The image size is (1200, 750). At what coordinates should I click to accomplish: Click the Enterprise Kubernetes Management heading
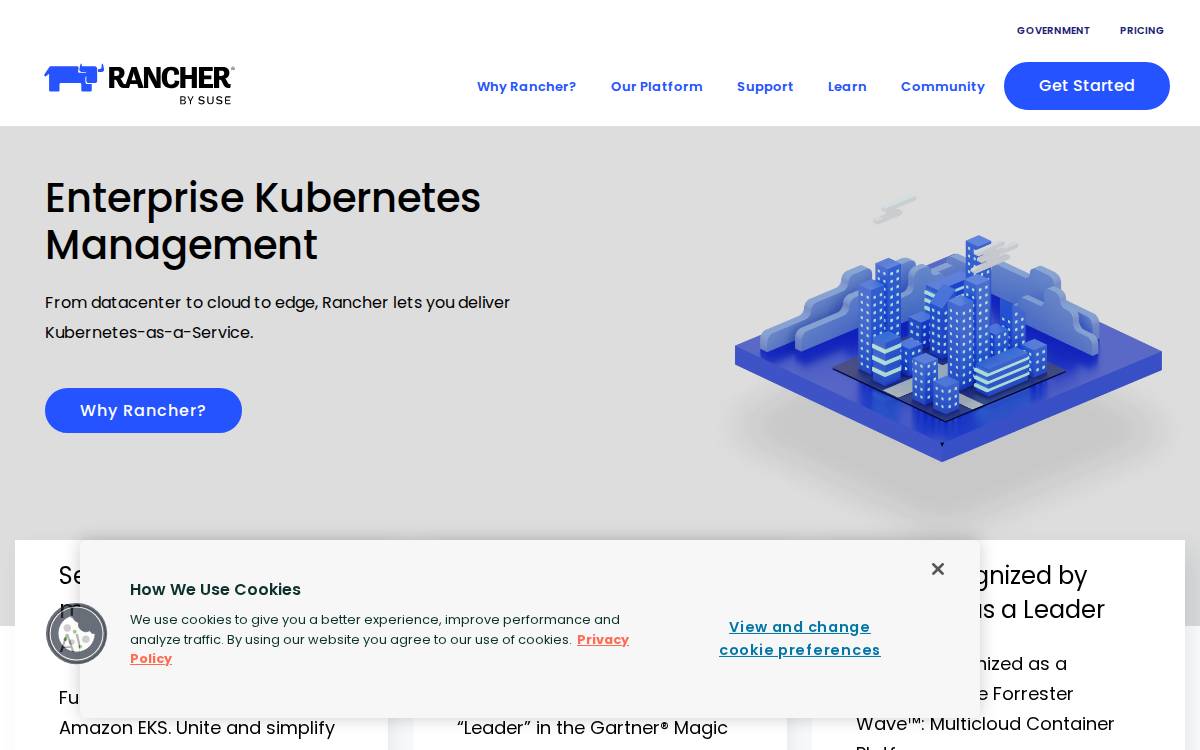click(263, 221)
